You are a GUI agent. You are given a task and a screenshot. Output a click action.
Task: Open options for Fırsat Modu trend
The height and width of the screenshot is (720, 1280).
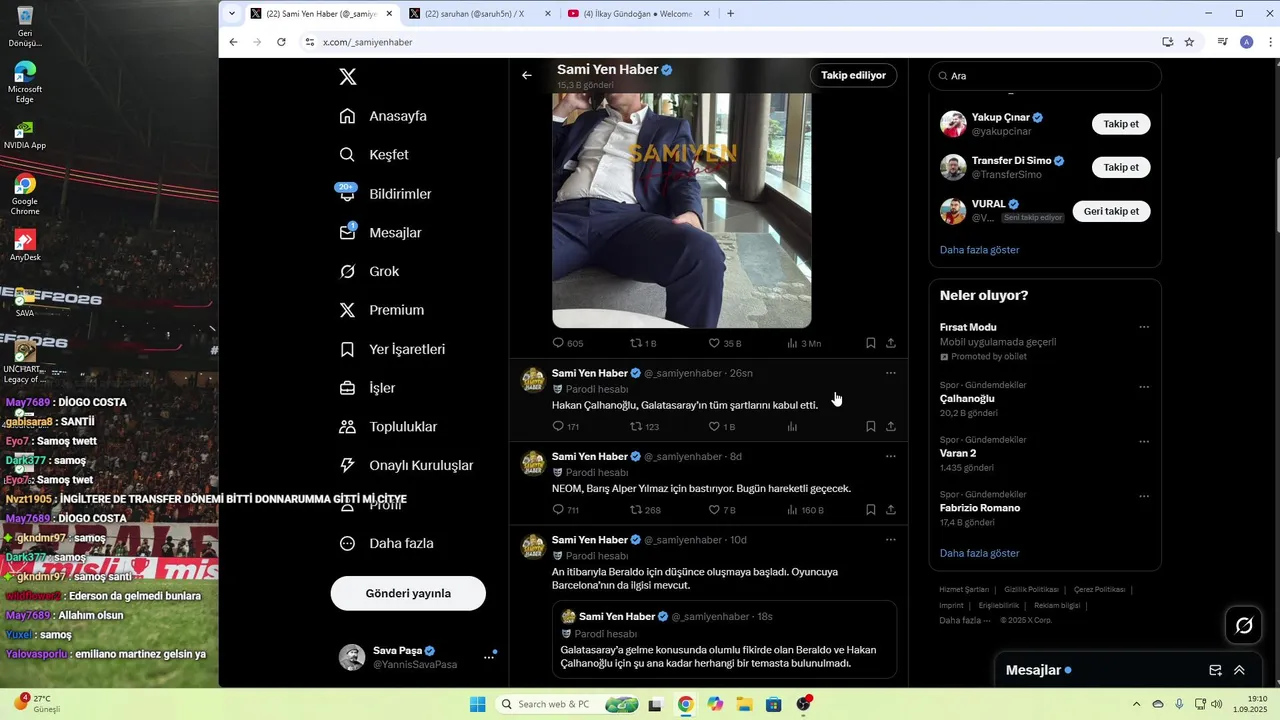pos(1144,327)
